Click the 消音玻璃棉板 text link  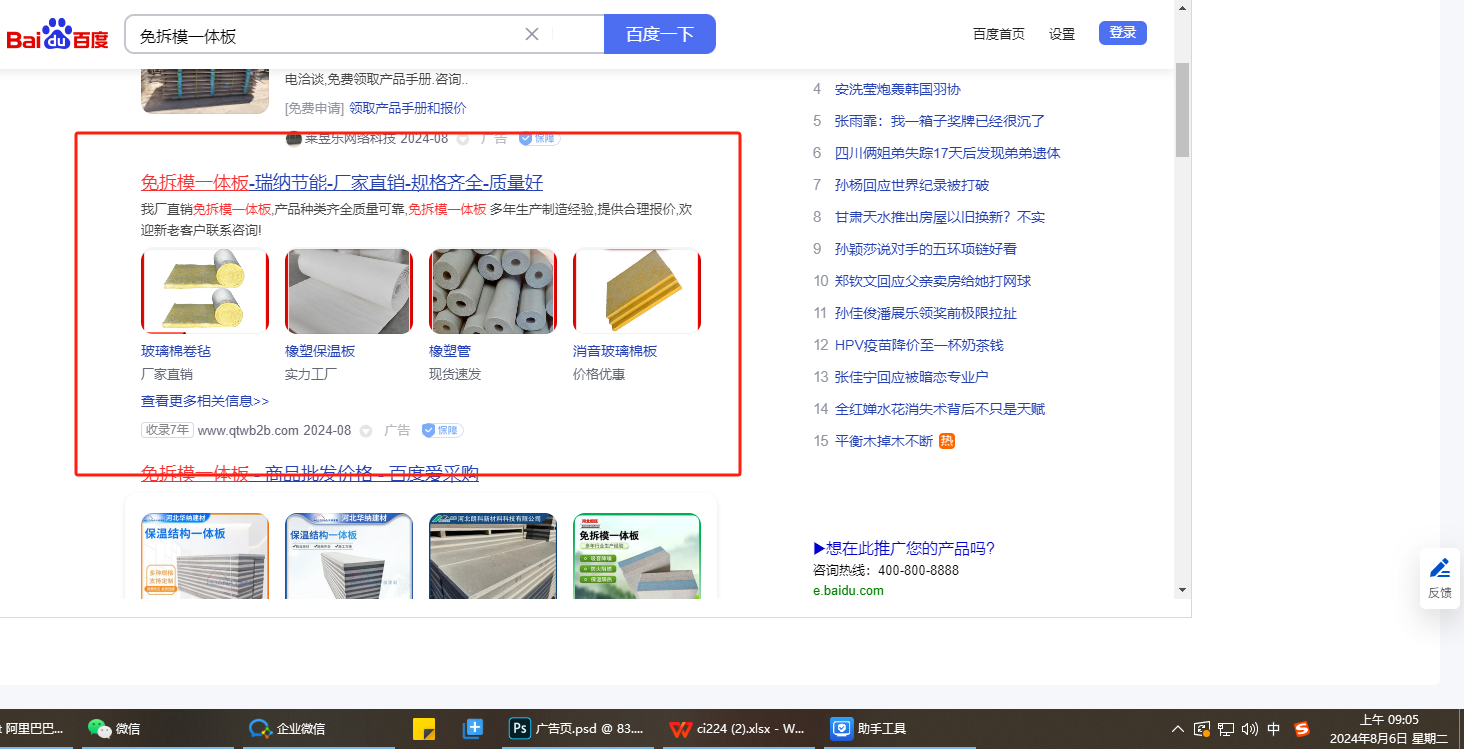pyautogui.click(x=615, y=351)
